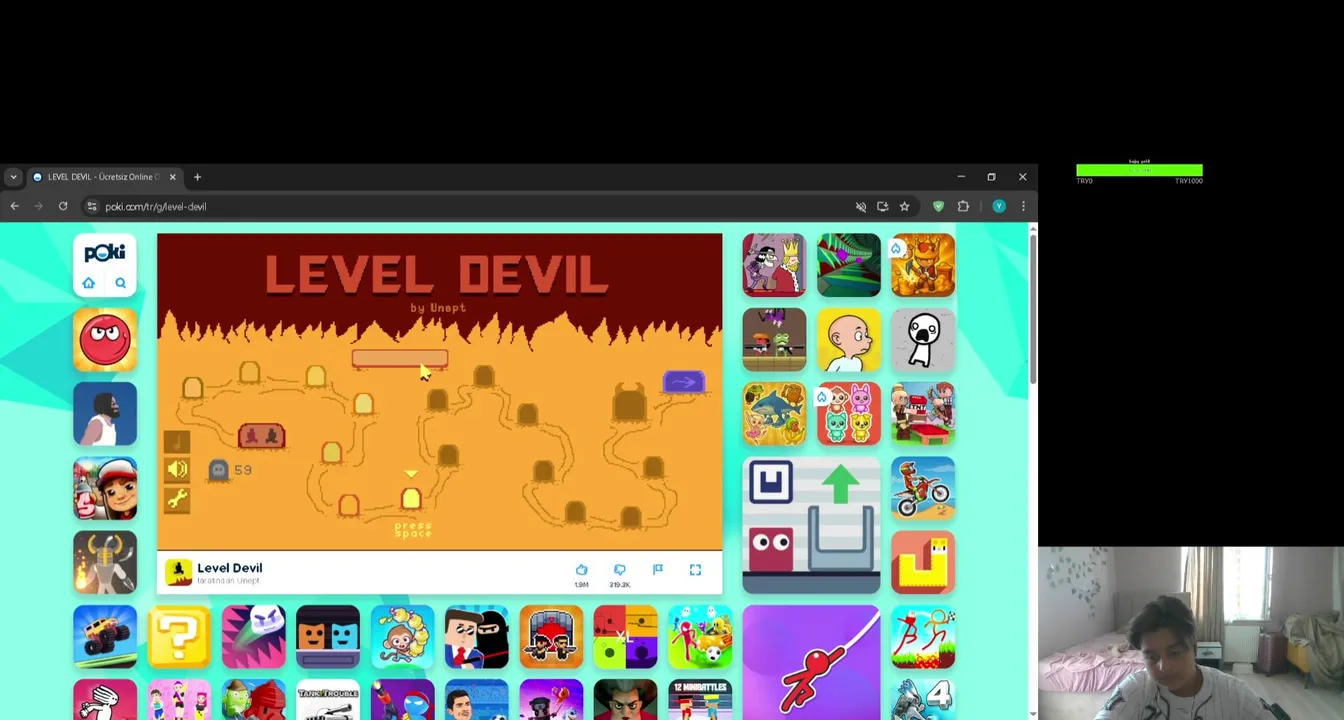Screen dimensions: 1344x720
Task: Open Poki search with magnifier icon
Action: 121,283
